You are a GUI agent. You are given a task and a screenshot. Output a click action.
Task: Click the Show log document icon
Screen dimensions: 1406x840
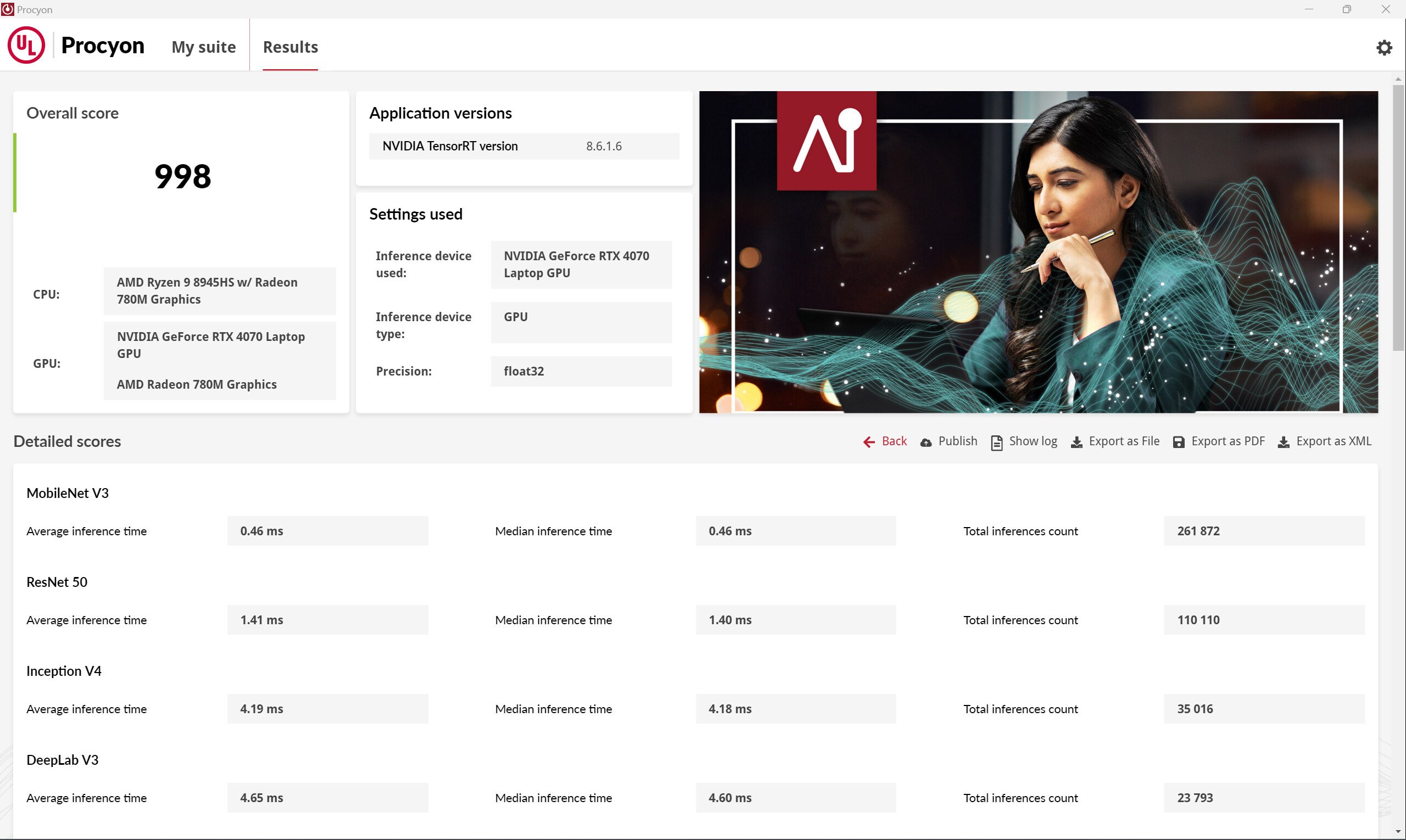click(x=997, y=443)
